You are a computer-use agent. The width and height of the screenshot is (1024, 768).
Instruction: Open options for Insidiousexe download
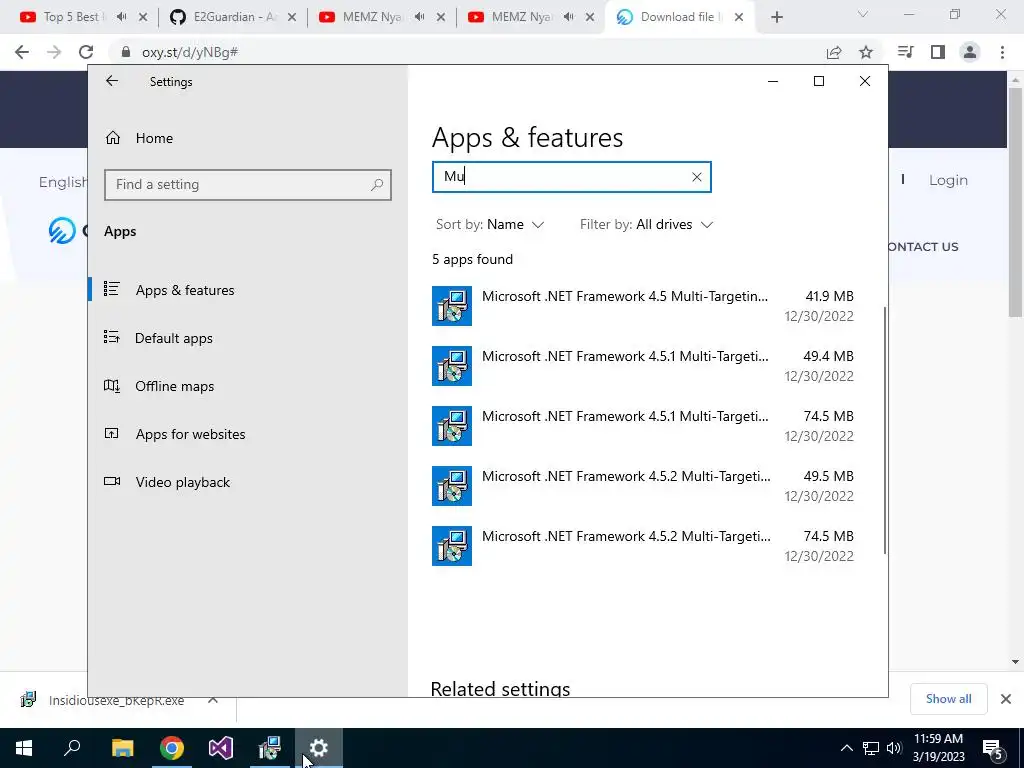(213, 700)
